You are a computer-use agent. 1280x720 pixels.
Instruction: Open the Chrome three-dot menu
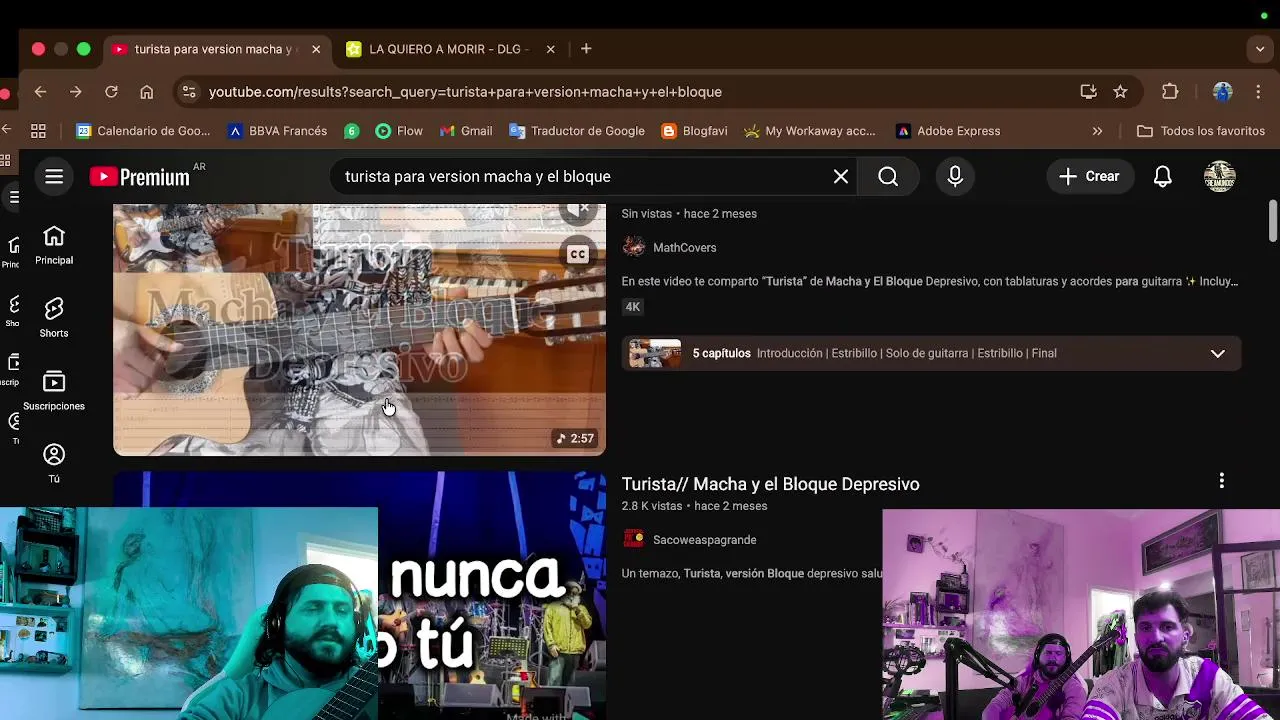[x=1258, y=92]
